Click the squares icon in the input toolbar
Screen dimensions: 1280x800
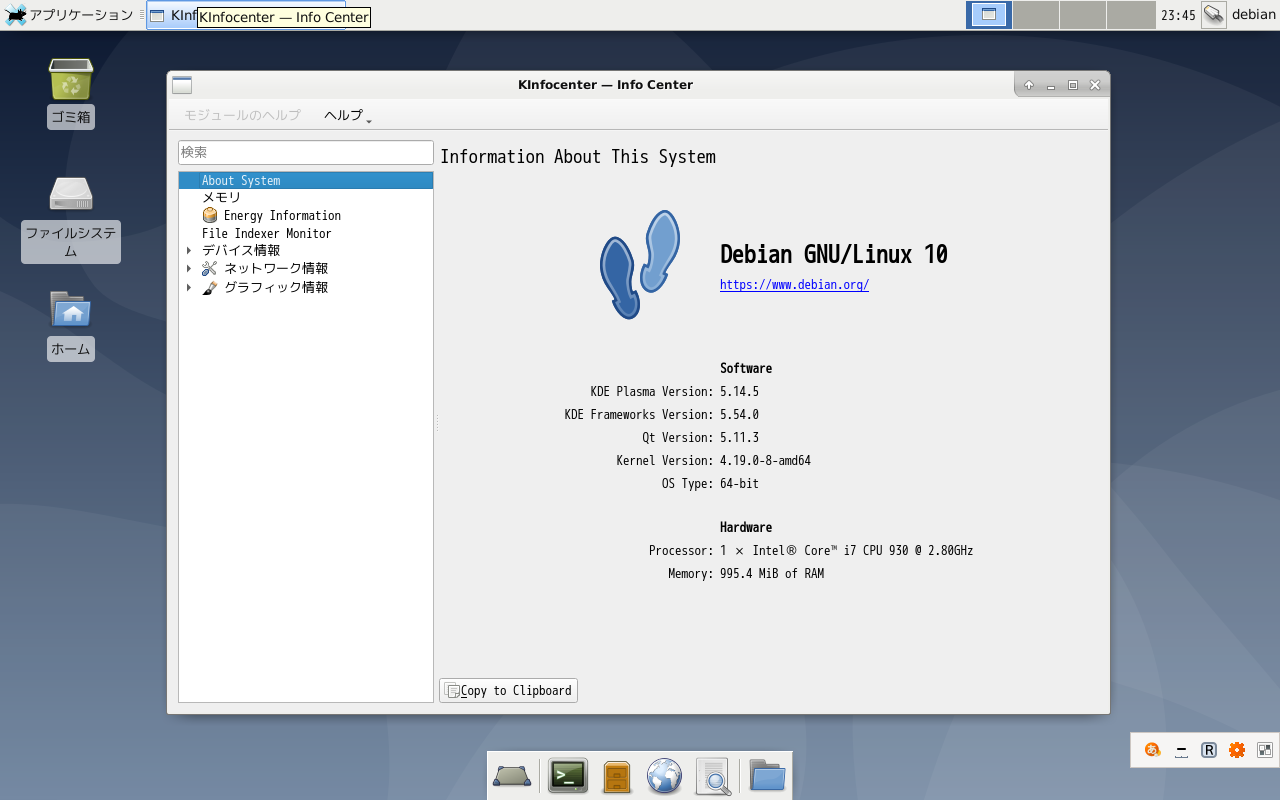(x=1265, y=750)
